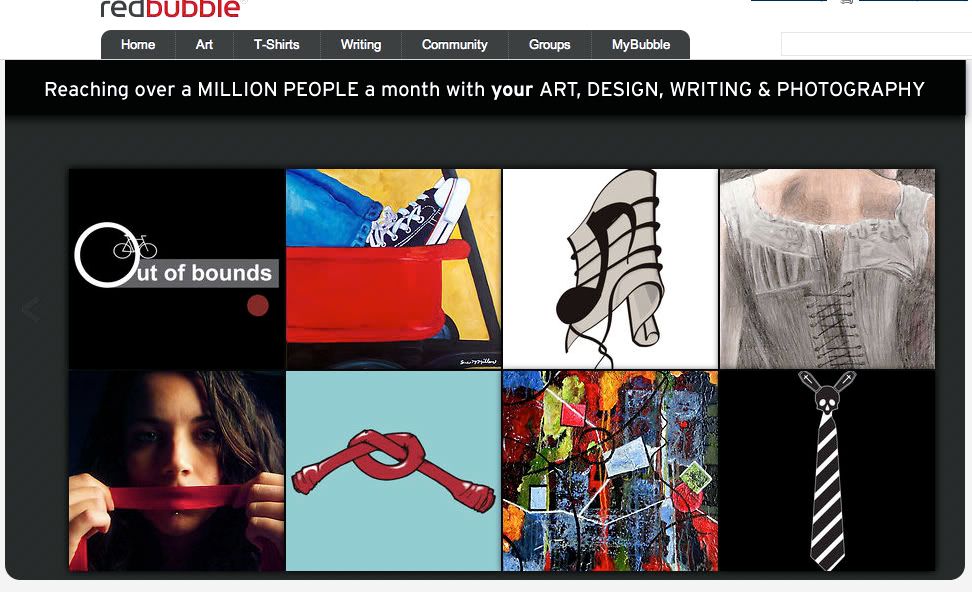Navigate to Groups
The height and width of the screenshot is (592, 972).
(549, 45)
